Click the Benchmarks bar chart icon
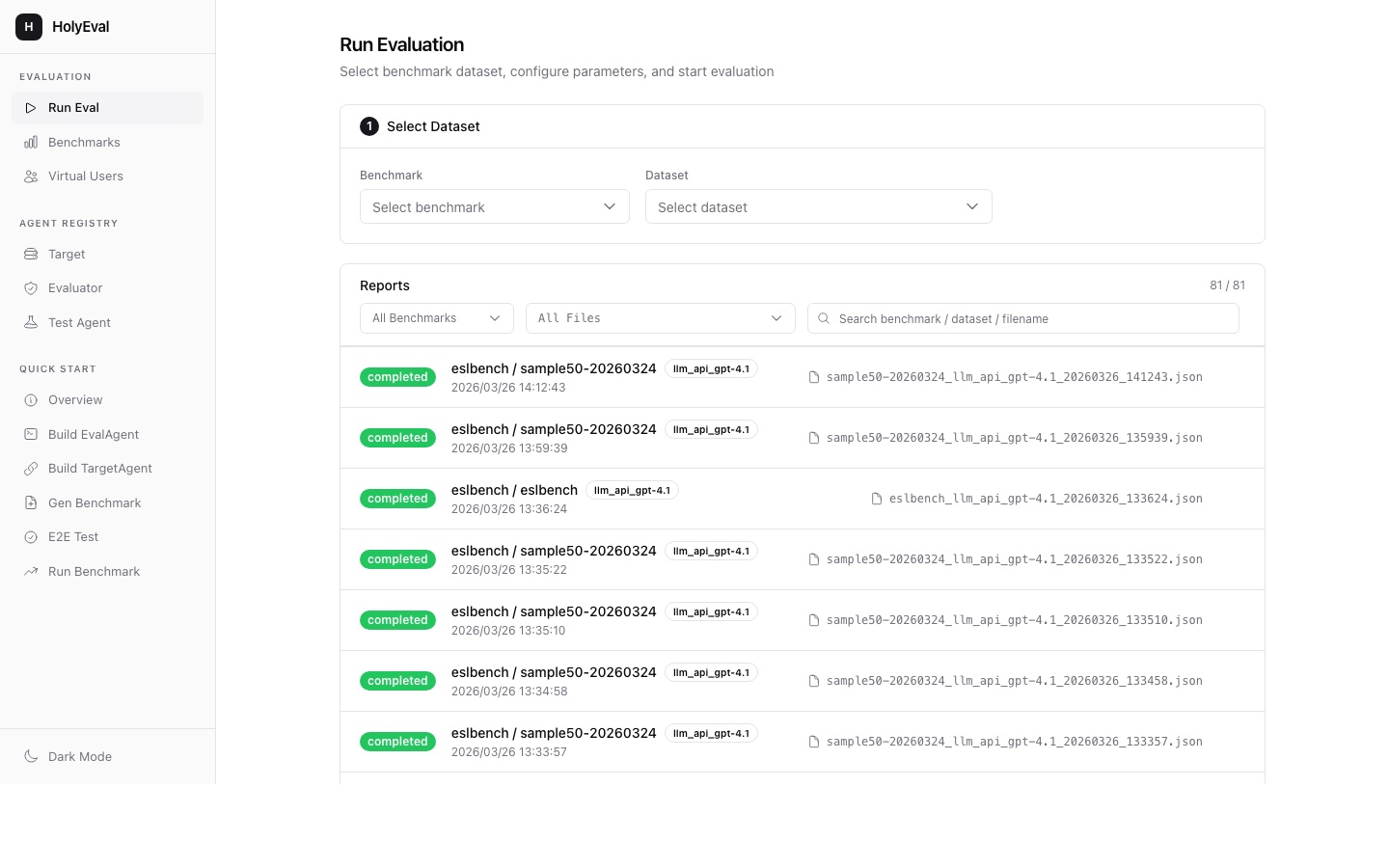 (31, 143)
